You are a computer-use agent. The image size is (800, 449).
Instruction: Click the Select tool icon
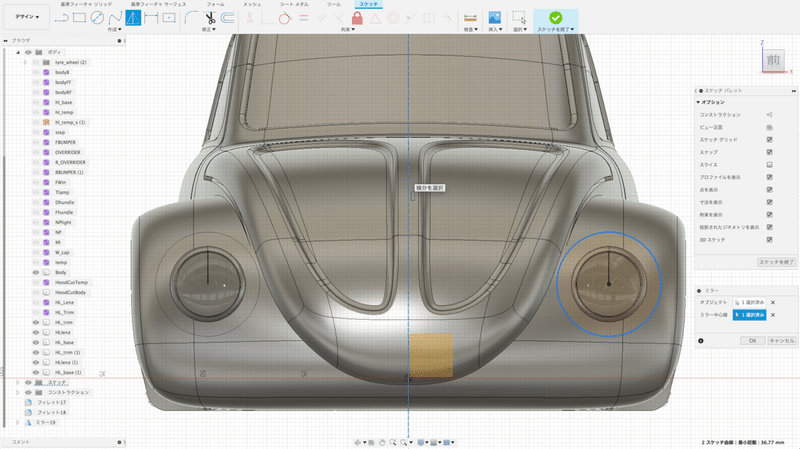(x=519, y=18)
